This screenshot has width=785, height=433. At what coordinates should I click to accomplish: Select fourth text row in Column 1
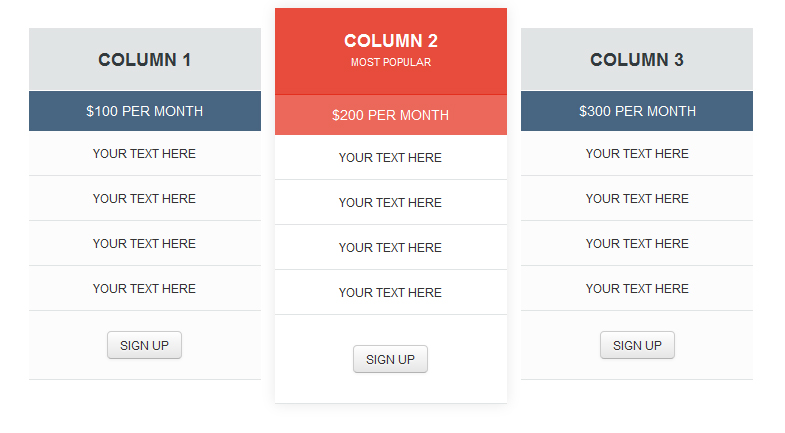coord(145,289)
